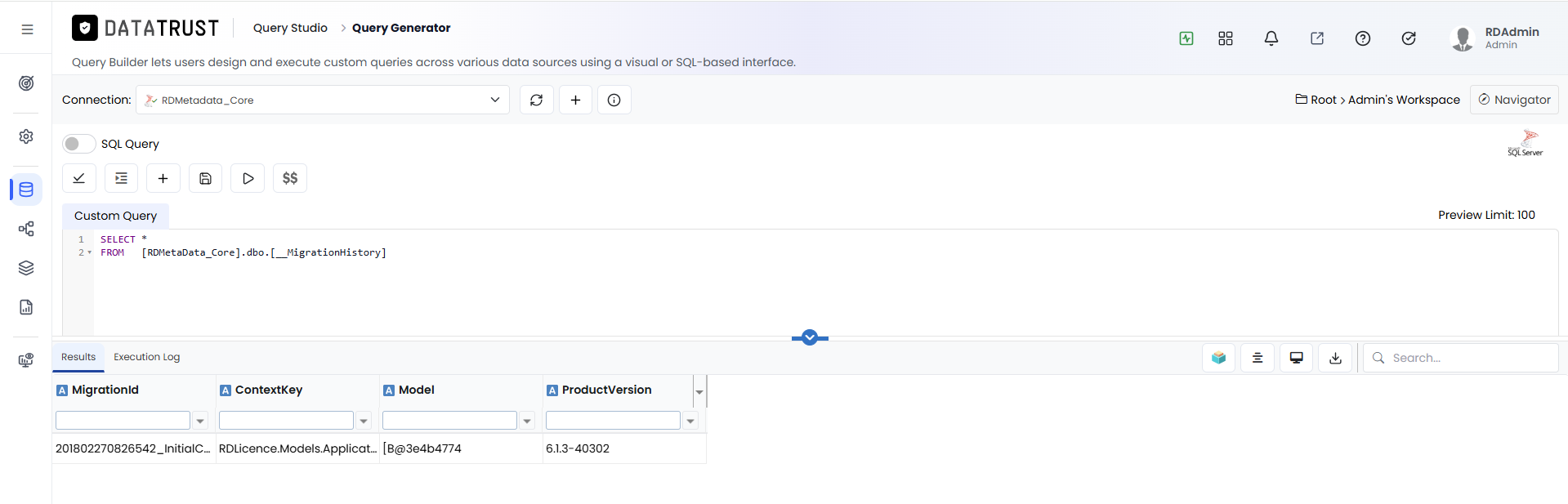Show connection info icon

[614, 100]
